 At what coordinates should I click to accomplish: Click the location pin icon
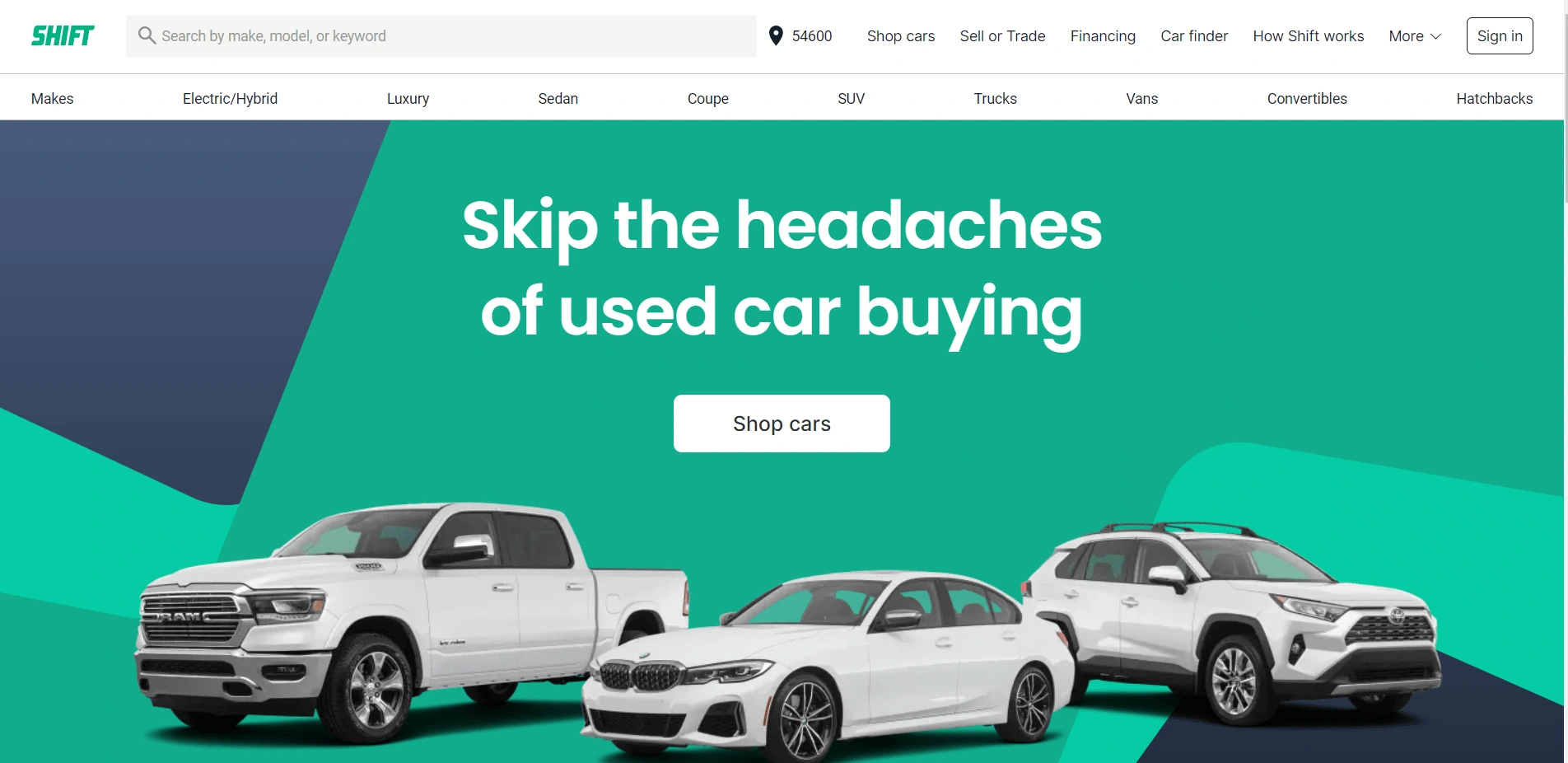776,35
